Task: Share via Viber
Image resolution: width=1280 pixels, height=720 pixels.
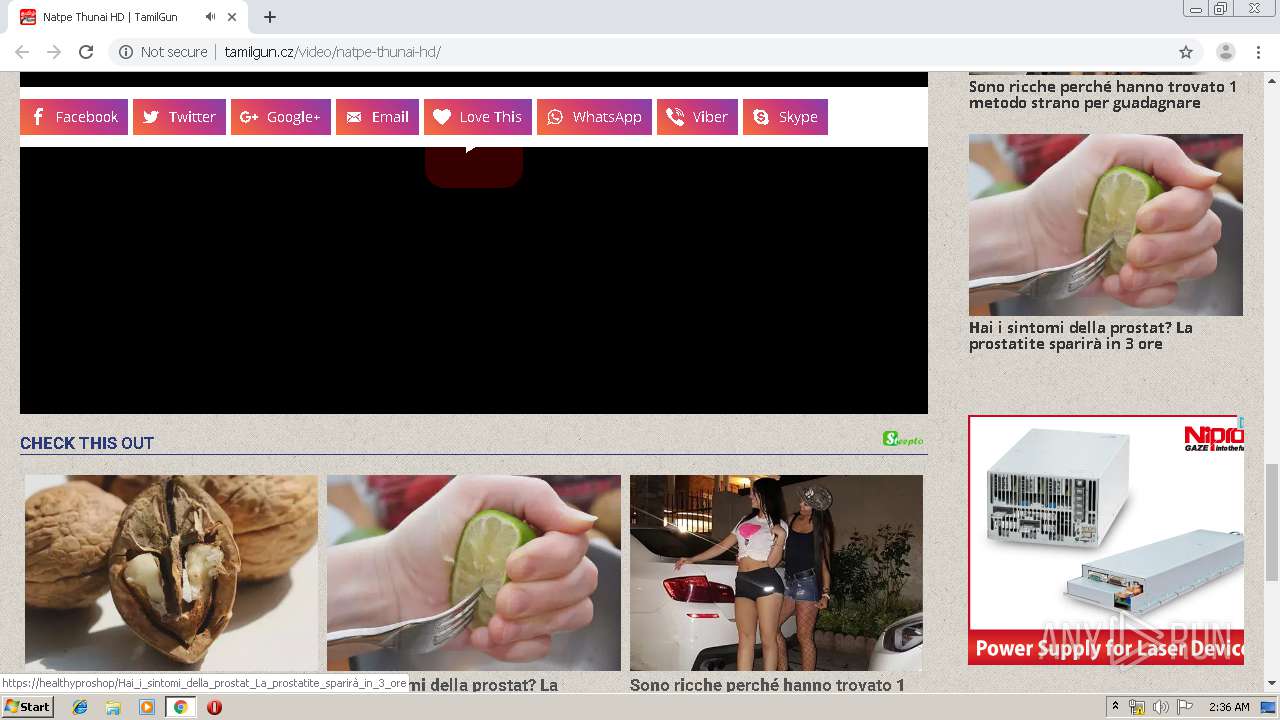Action: pos(697,117)
